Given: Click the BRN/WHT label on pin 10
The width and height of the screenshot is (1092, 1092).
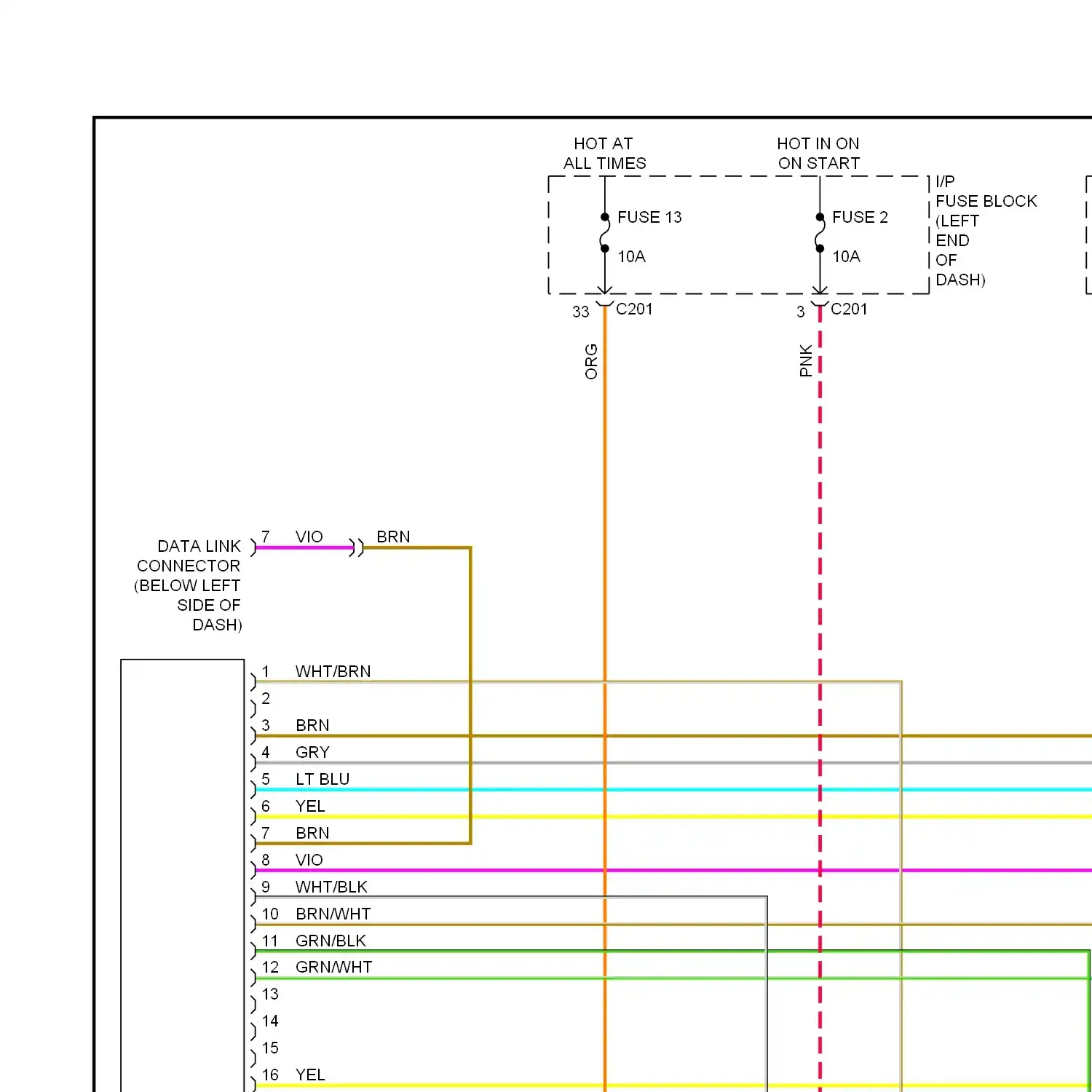Looking at the screenshot, I should 333,914.
